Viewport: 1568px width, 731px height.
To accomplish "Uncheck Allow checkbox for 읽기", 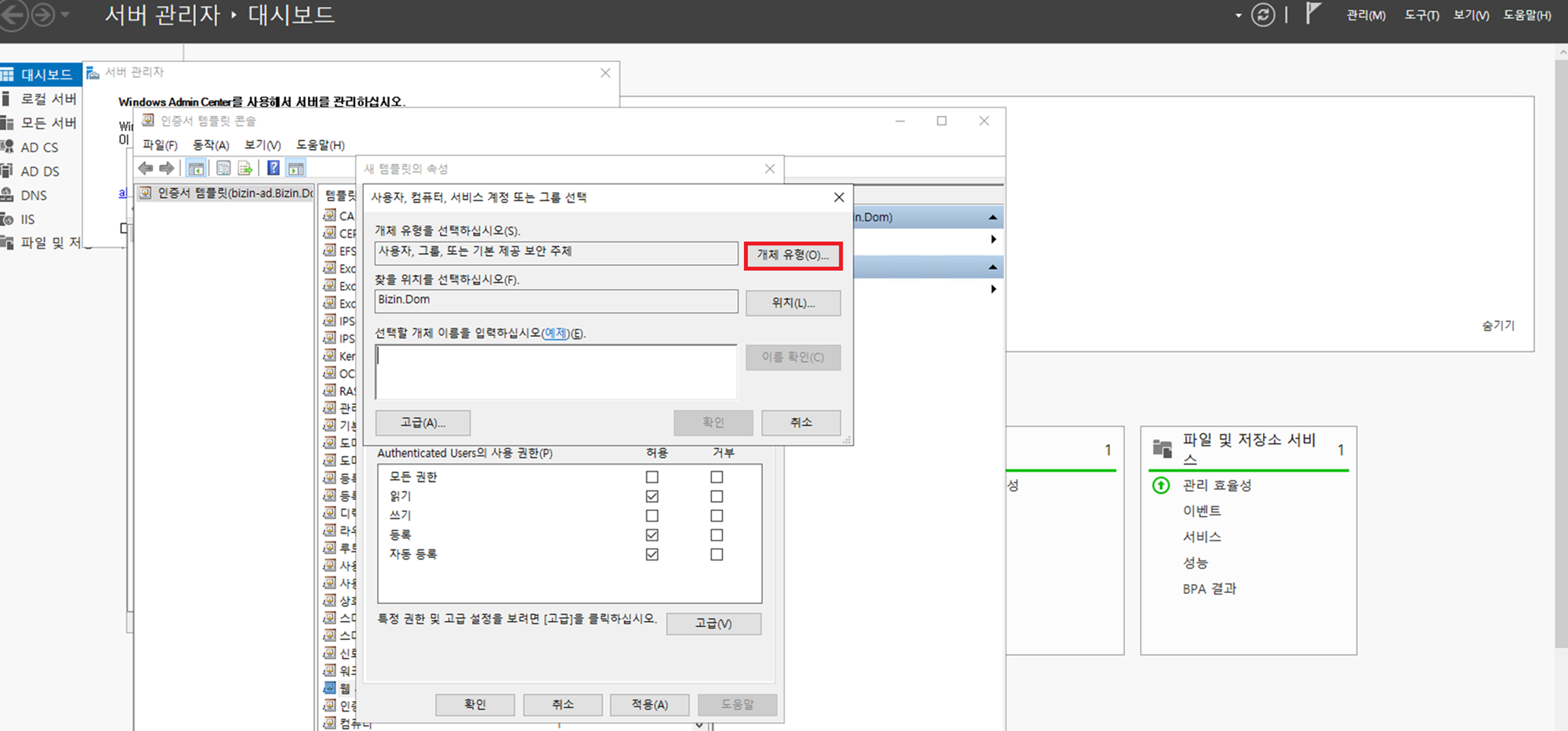I will (652, 497).
